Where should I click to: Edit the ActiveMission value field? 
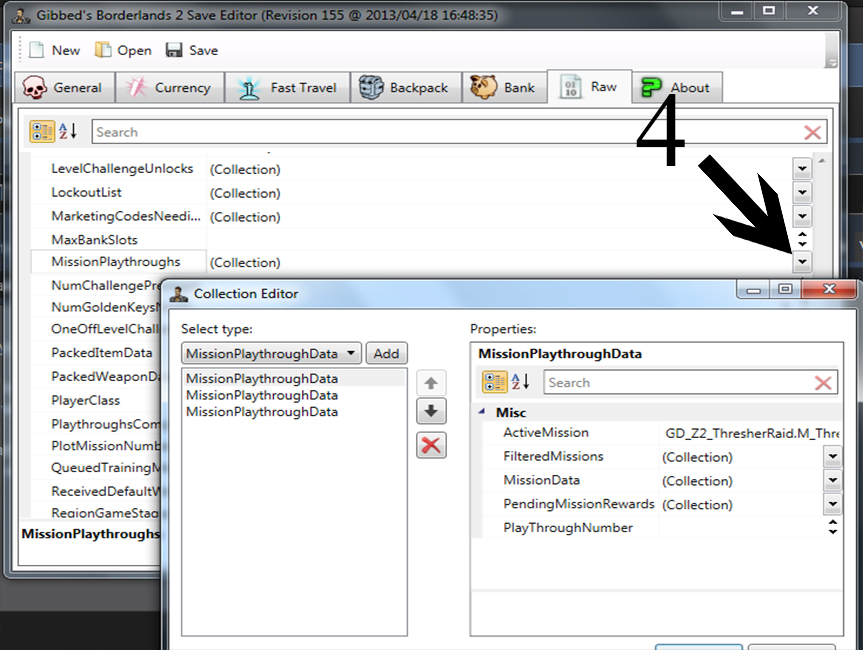(x=751, y=433)
